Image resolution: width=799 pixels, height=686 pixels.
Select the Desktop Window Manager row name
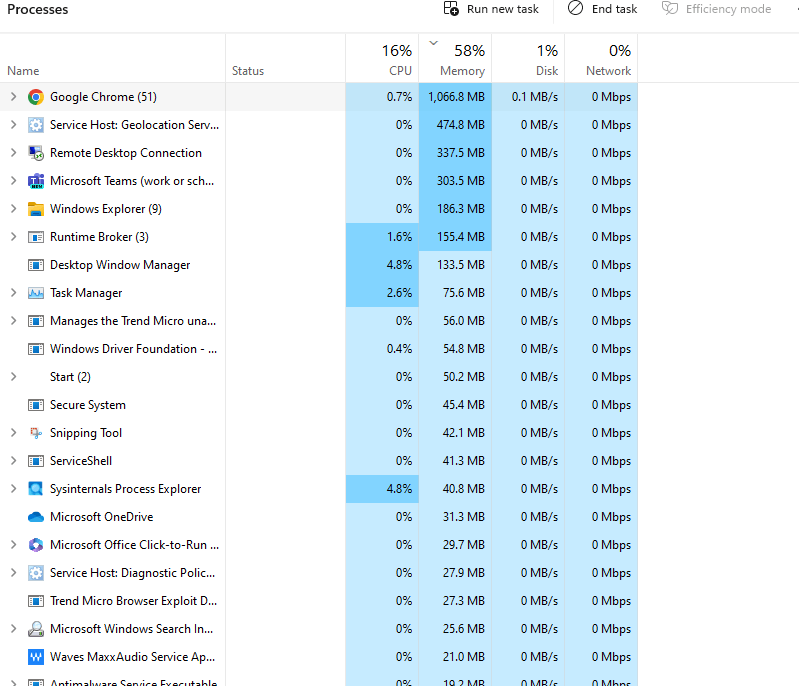pos(120,265)
